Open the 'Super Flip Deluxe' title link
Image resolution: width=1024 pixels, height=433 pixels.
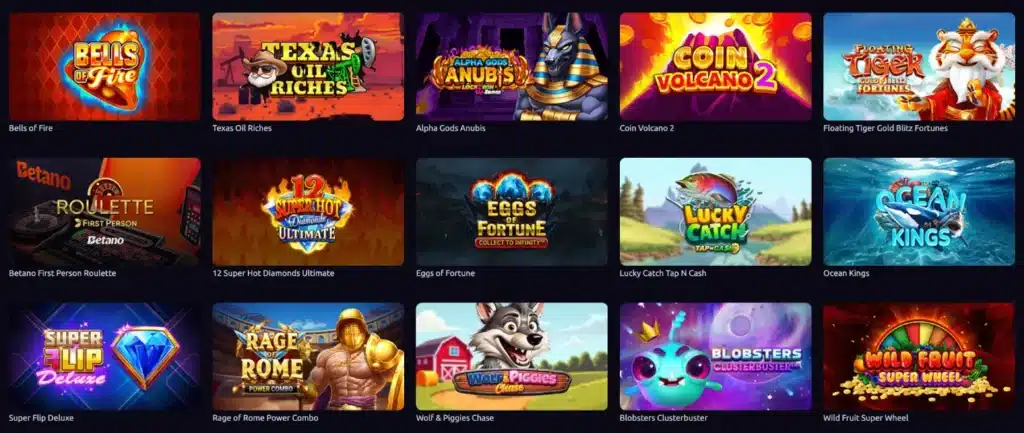pos(41,419)
